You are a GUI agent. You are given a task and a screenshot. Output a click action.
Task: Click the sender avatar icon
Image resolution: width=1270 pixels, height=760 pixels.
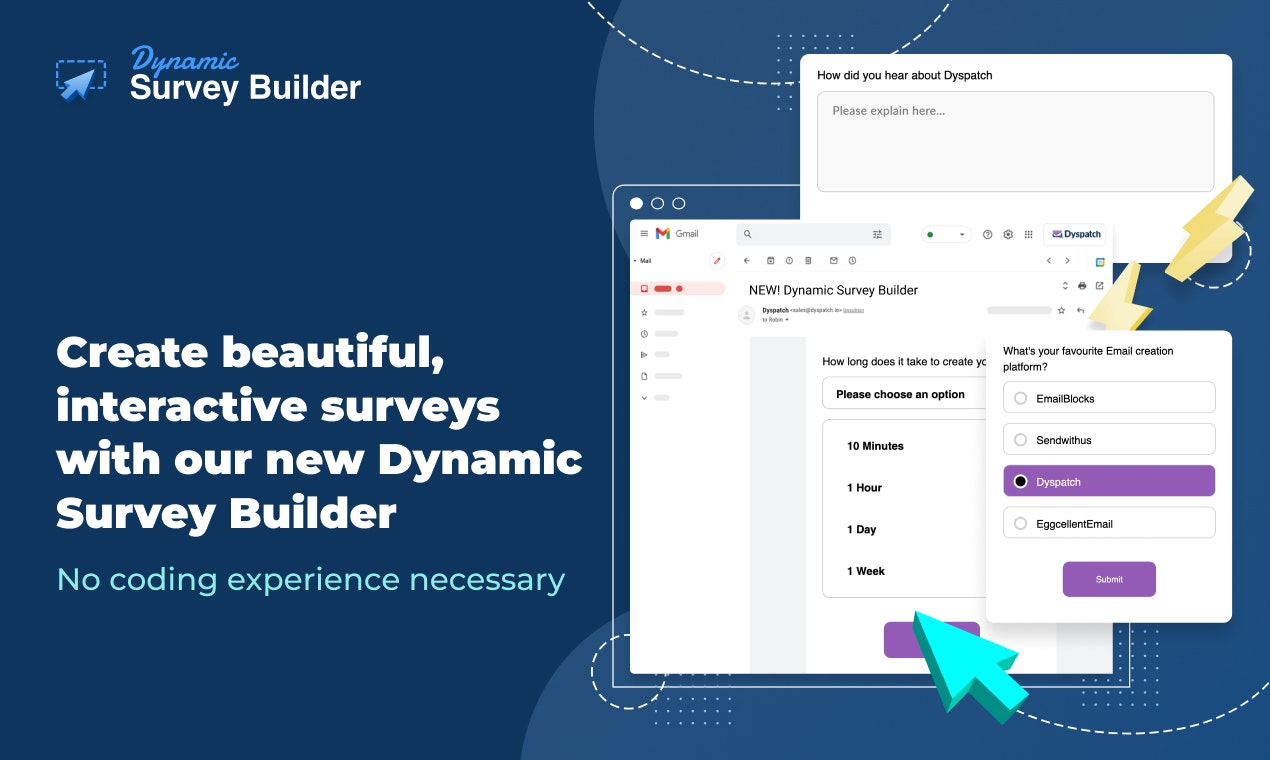(x=746, y=315)
